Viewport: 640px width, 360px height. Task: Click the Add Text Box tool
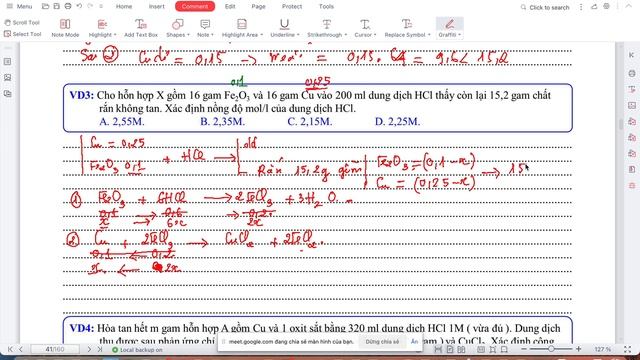point(141,28)
